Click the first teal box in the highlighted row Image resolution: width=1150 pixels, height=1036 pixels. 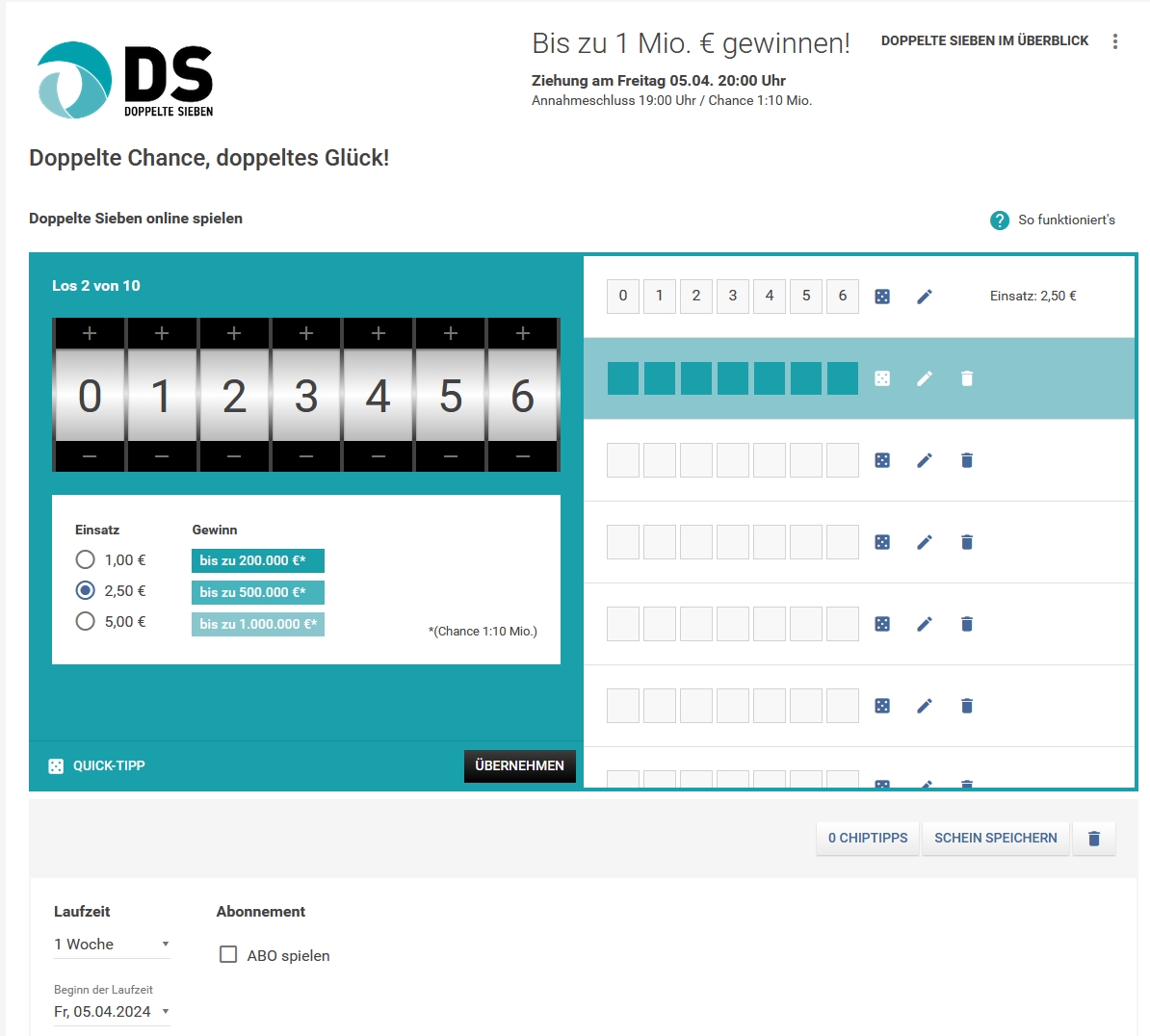[622, 378]
